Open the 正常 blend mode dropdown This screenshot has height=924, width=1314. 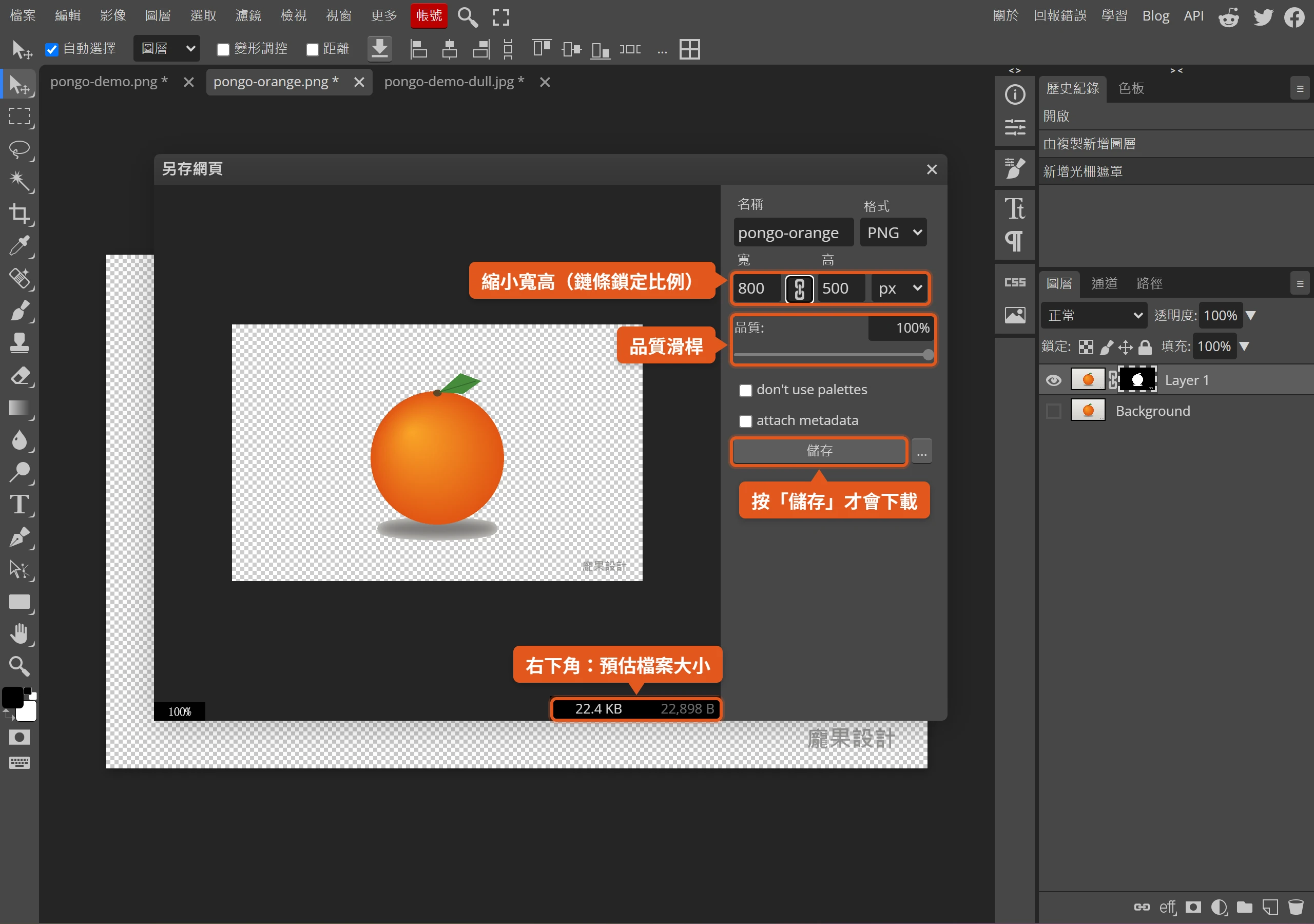(1094, 315)
